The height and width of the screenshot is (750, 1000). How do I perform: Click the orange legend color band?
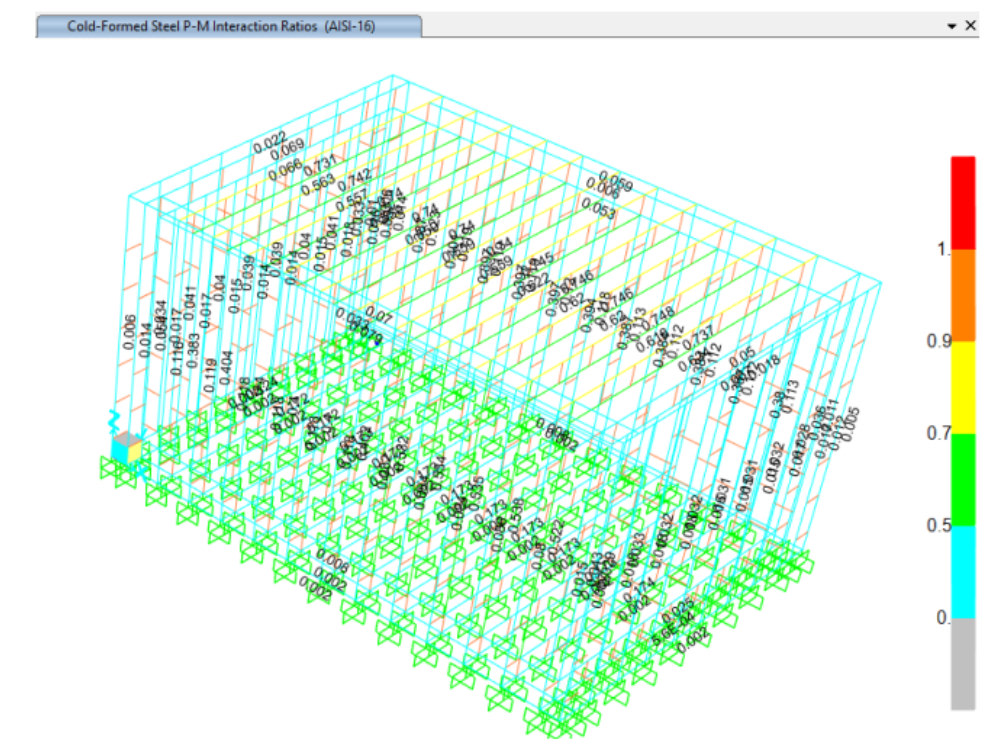pyautogui.click(x=963, y=295)
